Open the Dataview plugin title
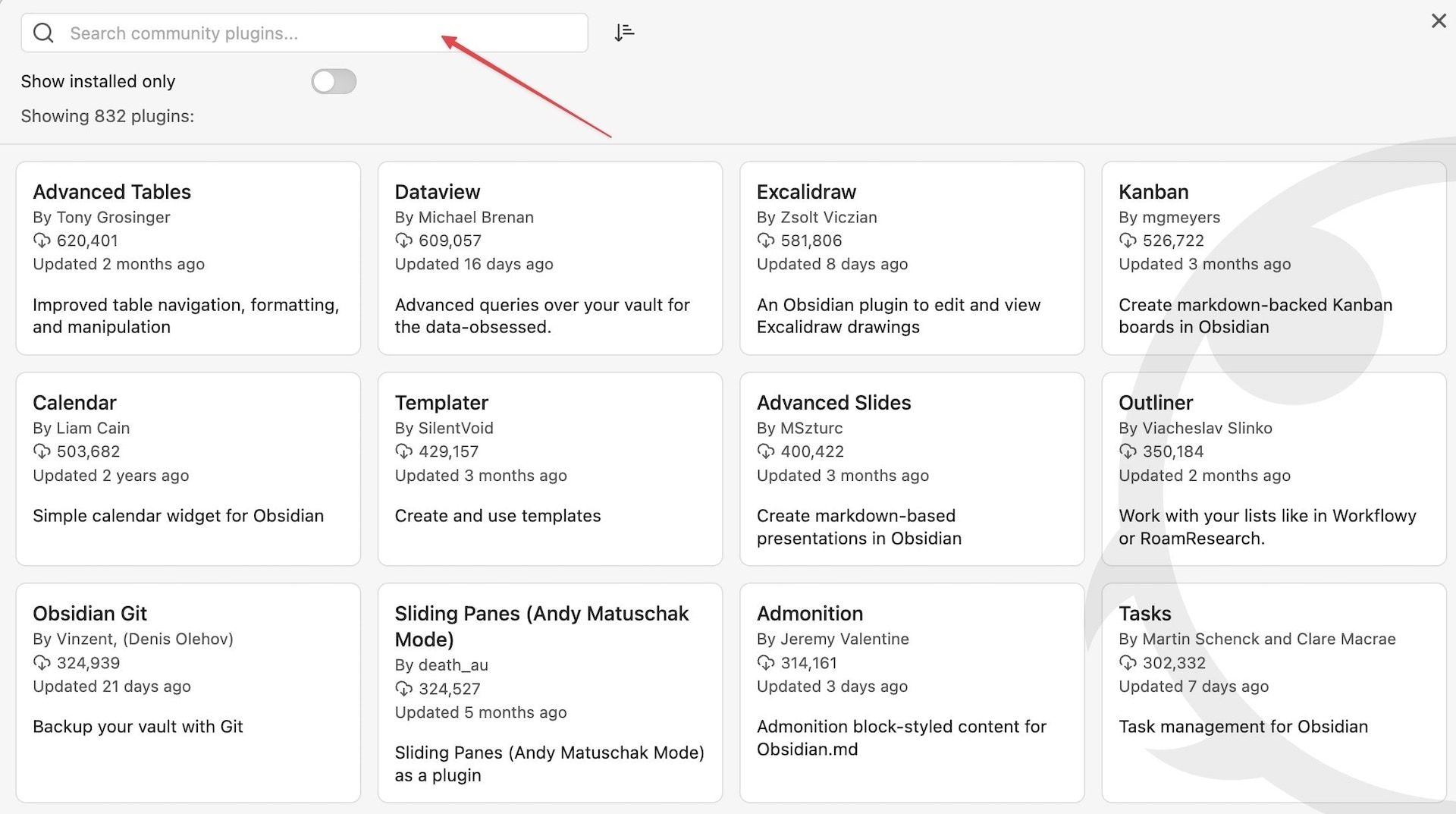Screen dimensions: 1456x814 437,192
